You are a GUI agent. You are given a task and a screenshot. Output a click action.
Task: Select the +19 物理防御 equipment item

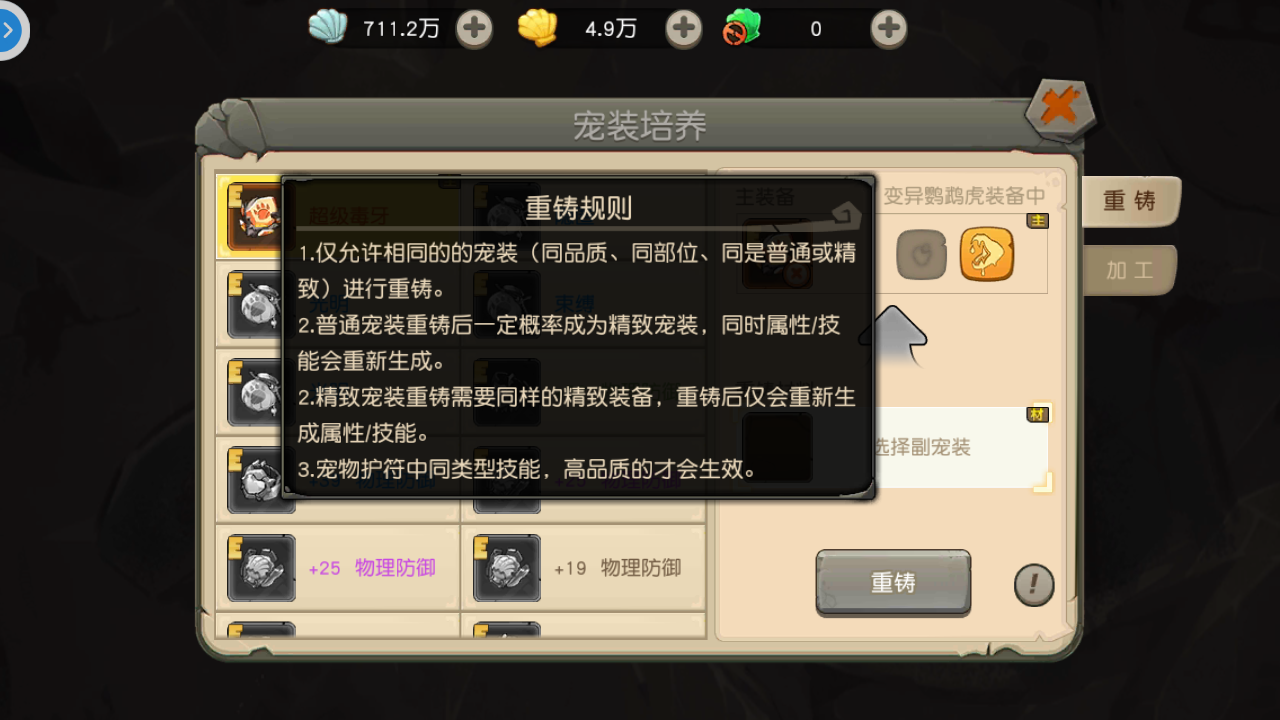pyautogui.click(x=583, y=568)
